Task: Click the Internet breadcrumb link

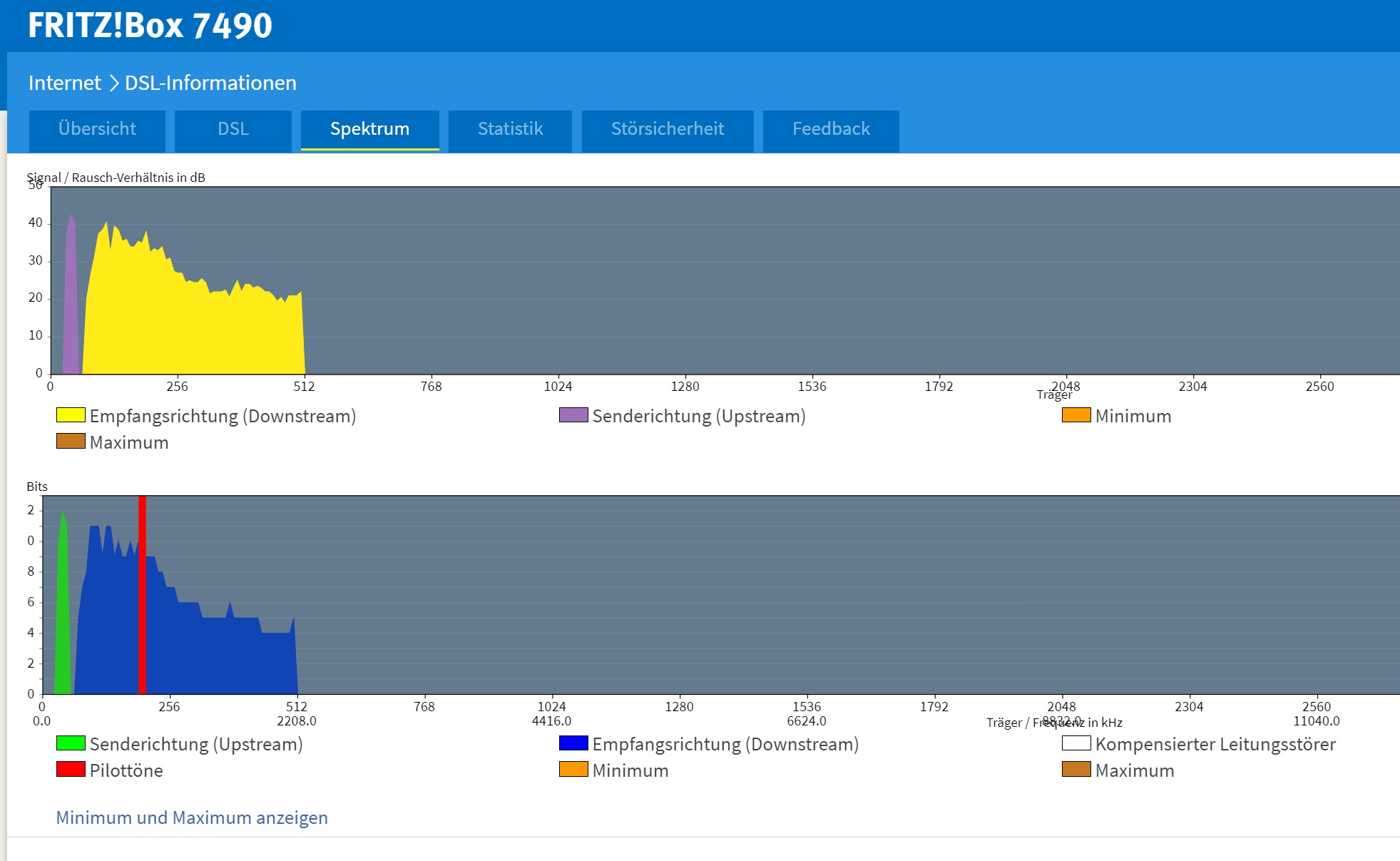Action: [x=65, y=83]
